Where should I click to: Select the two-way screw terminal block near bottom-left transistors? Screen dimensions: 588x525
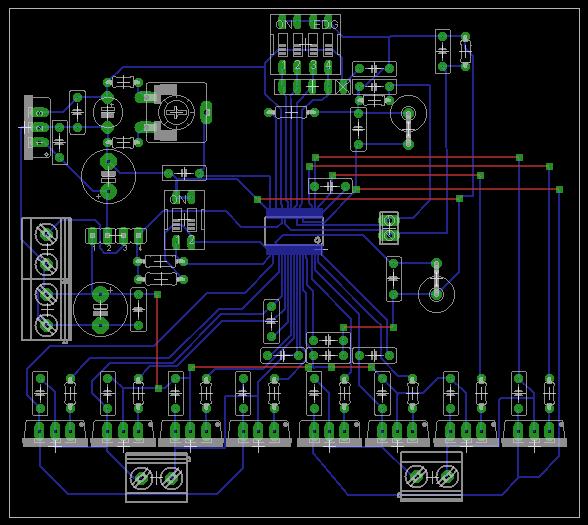click(x=156, y=477)
